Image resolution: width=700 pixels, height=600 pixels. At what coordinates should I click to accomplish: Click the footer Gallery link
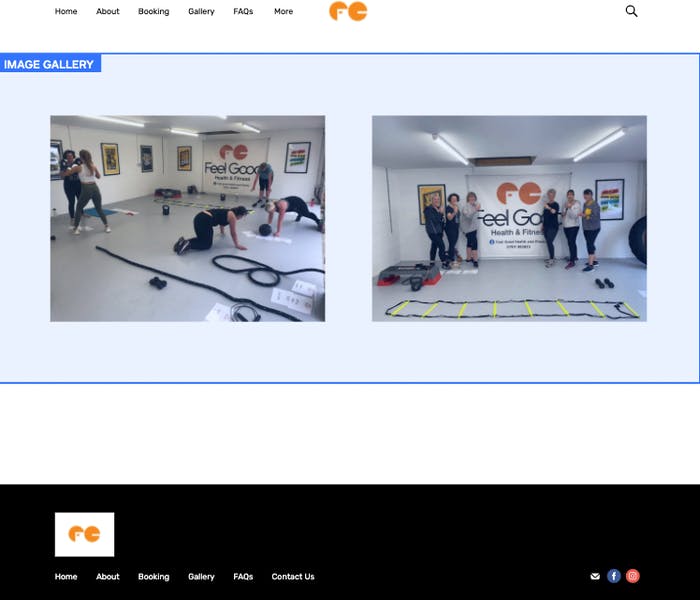pos(201,577)
